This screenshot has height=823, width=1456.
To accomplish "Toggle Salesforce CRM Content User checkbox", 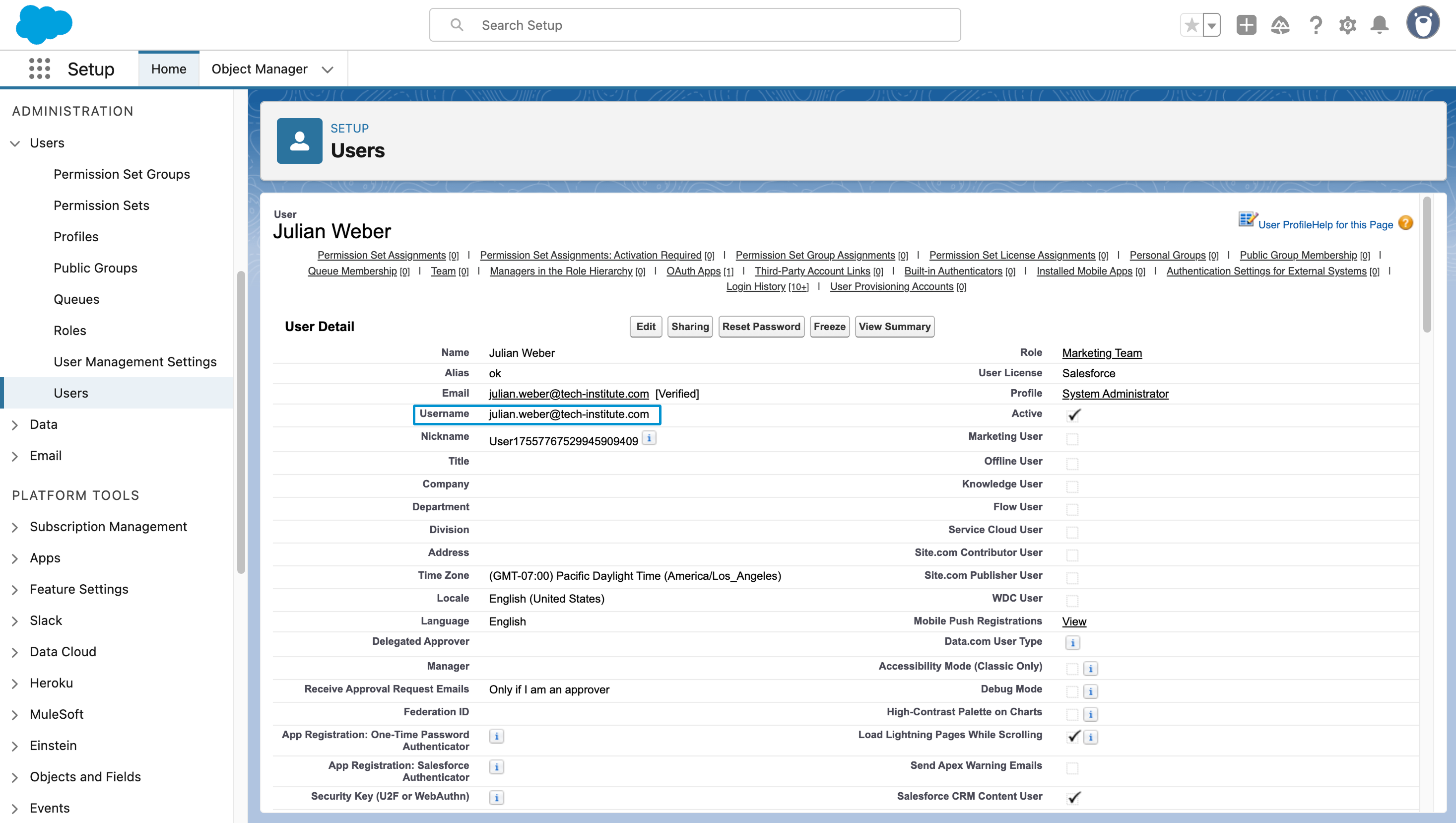I will coord(1073,798).
